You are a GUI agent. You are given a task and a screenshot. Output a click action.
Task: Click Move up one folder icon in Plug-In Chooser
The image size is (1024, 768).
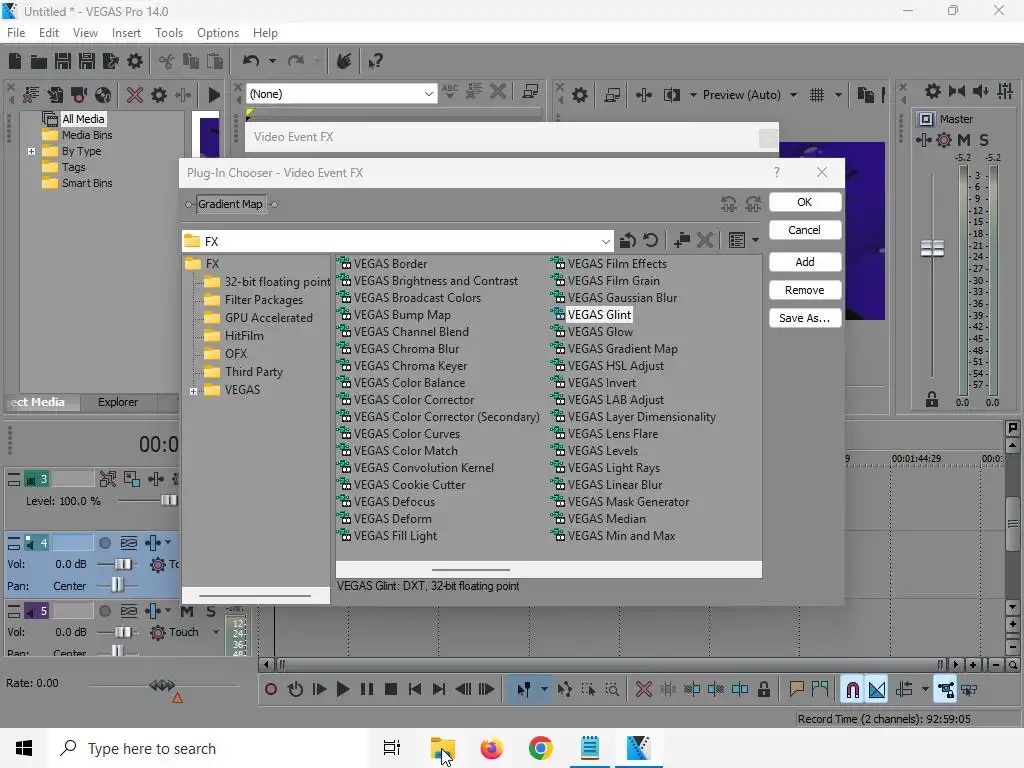[627, 240]
